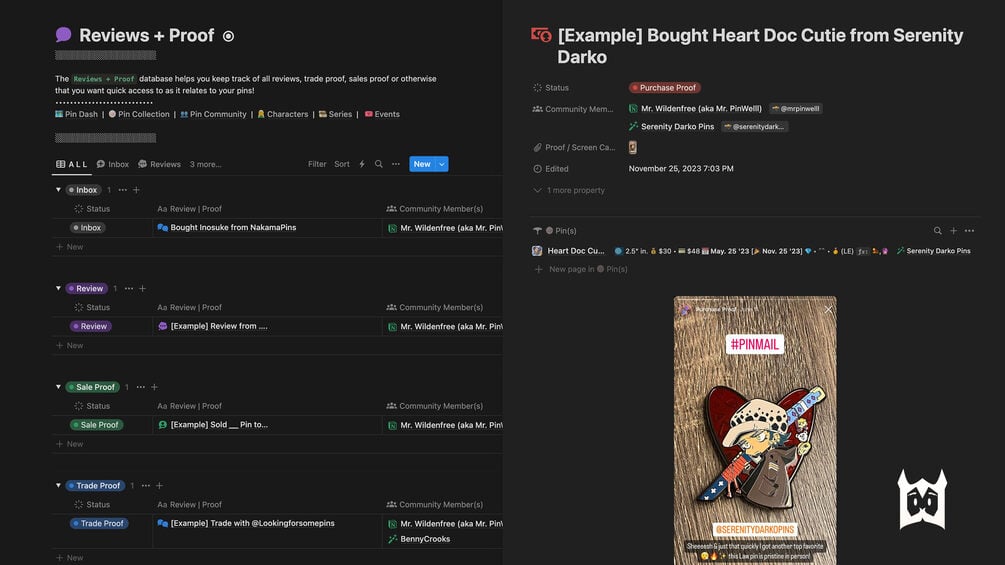Click the blue New button
The width and height of the screenshot is (1005, 565).
[x=422, y=164]
